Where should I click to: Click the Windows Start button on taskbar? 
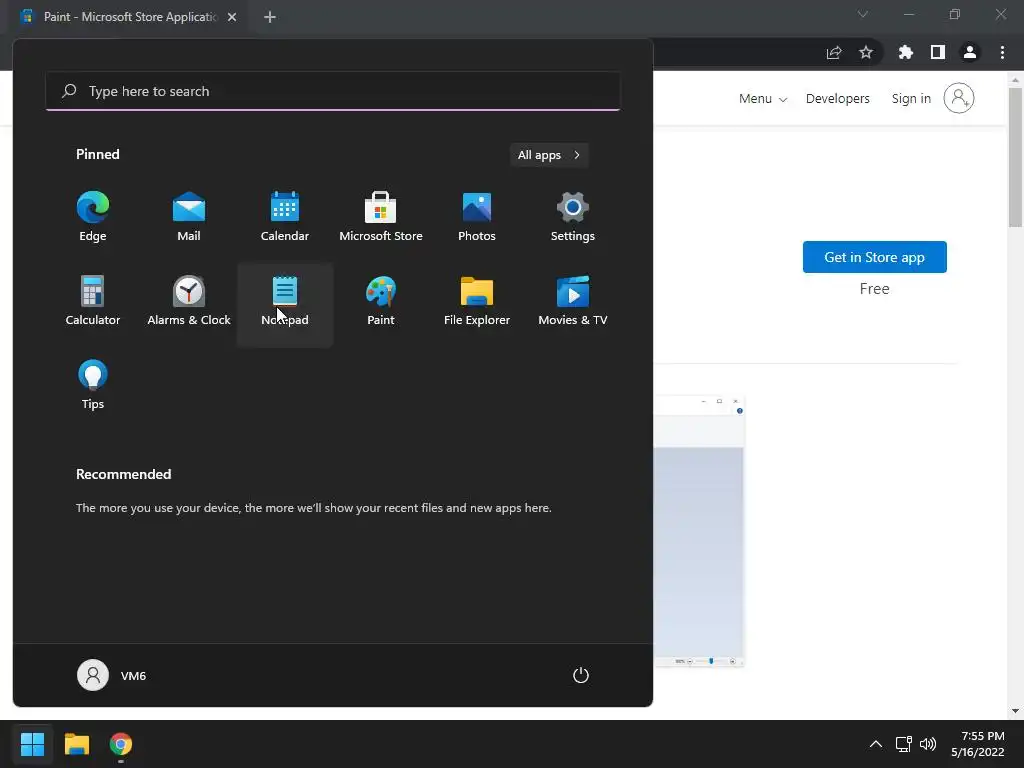(x=32, y=744)
